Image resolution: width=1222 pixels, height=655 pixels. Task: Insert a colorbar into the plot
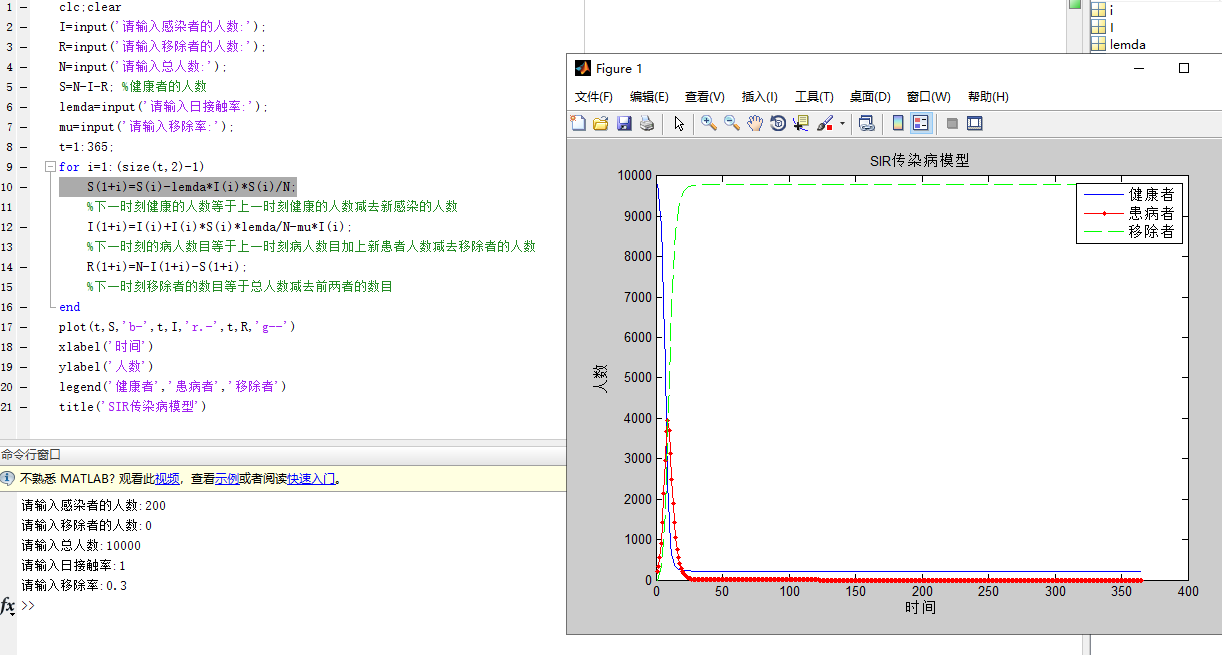[x=900, y=123]
